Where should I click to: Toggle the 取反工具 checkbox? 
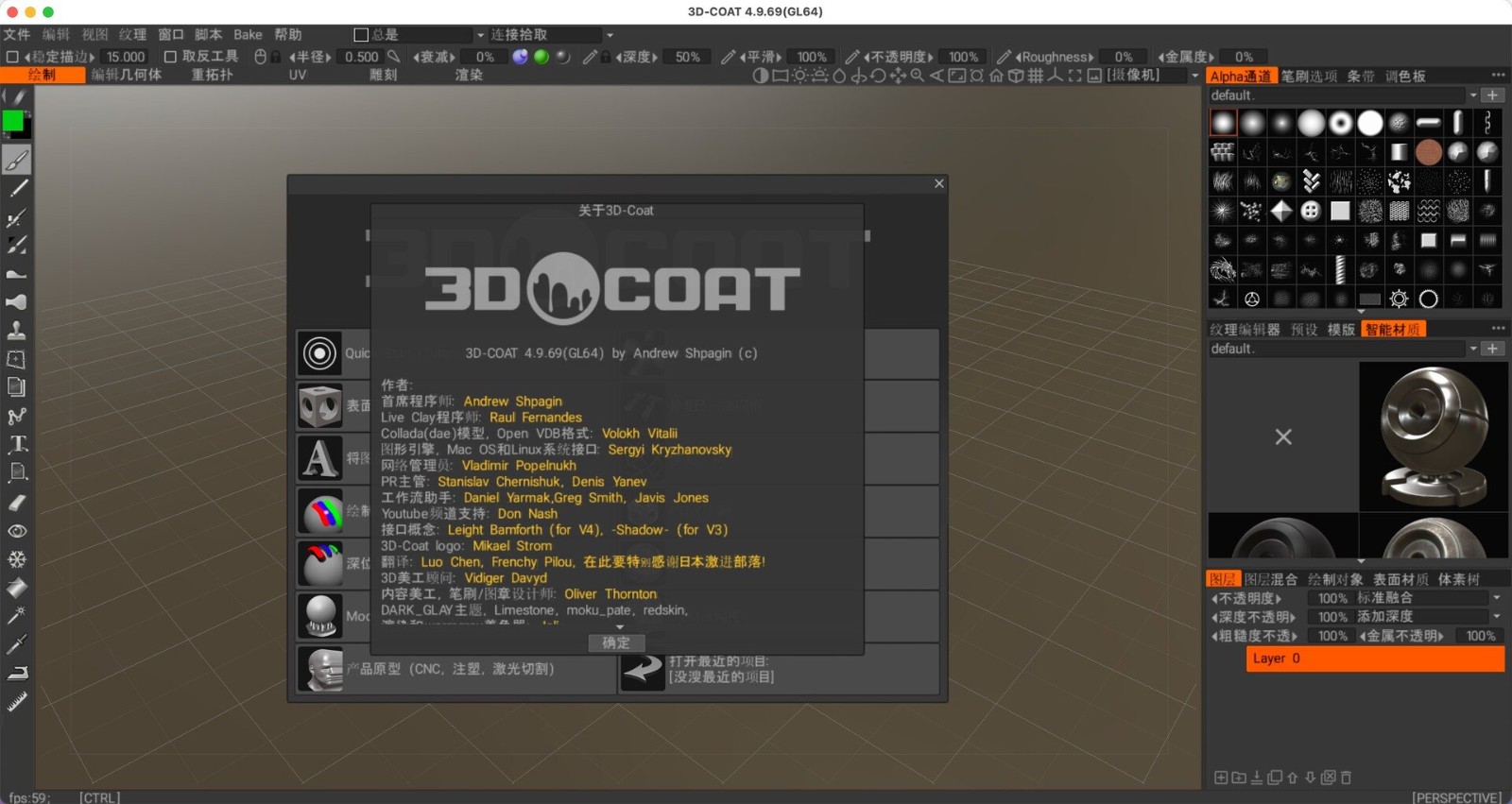click(x=170, y=57)
